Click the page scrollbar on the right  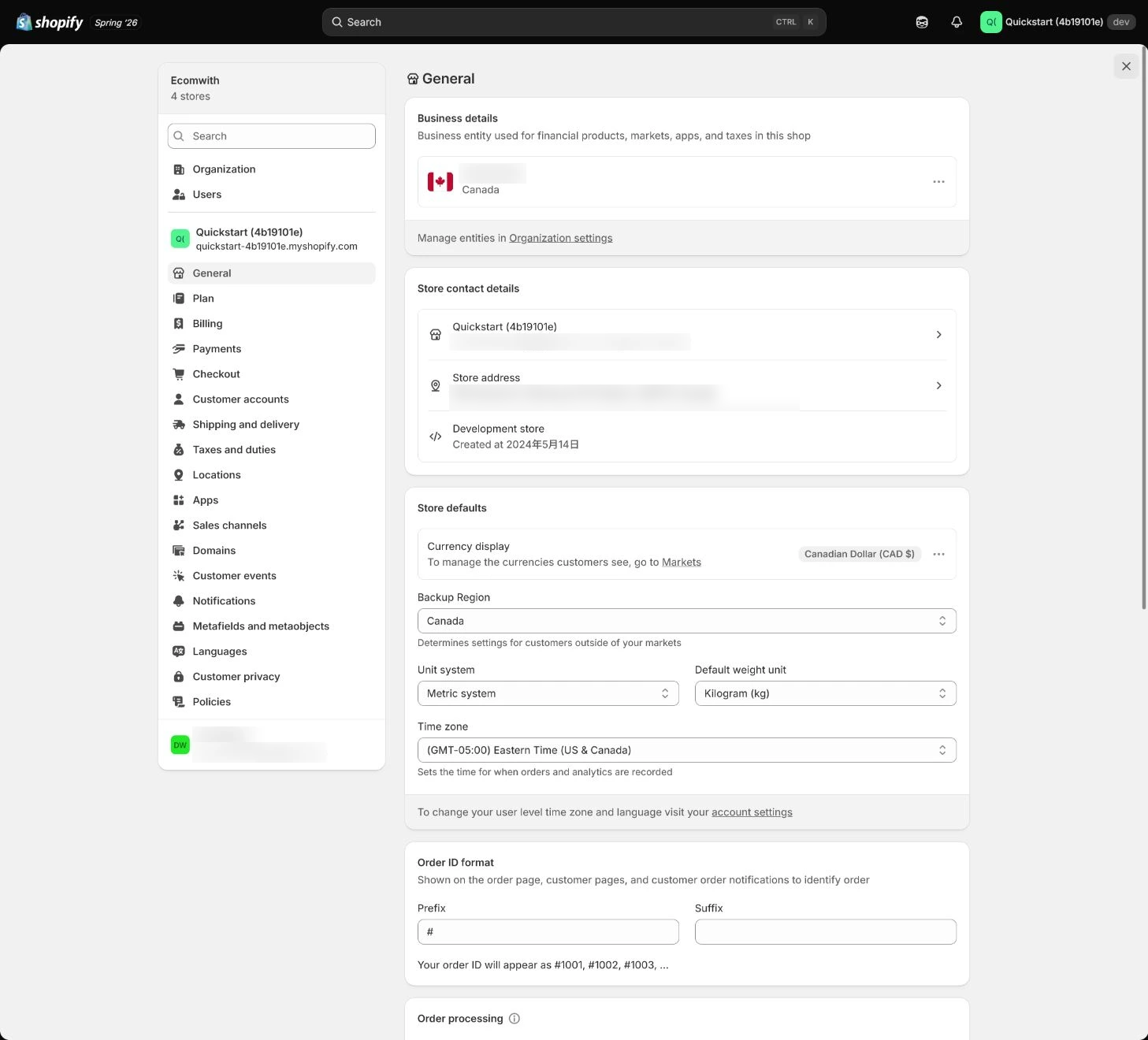(1144, 326)
